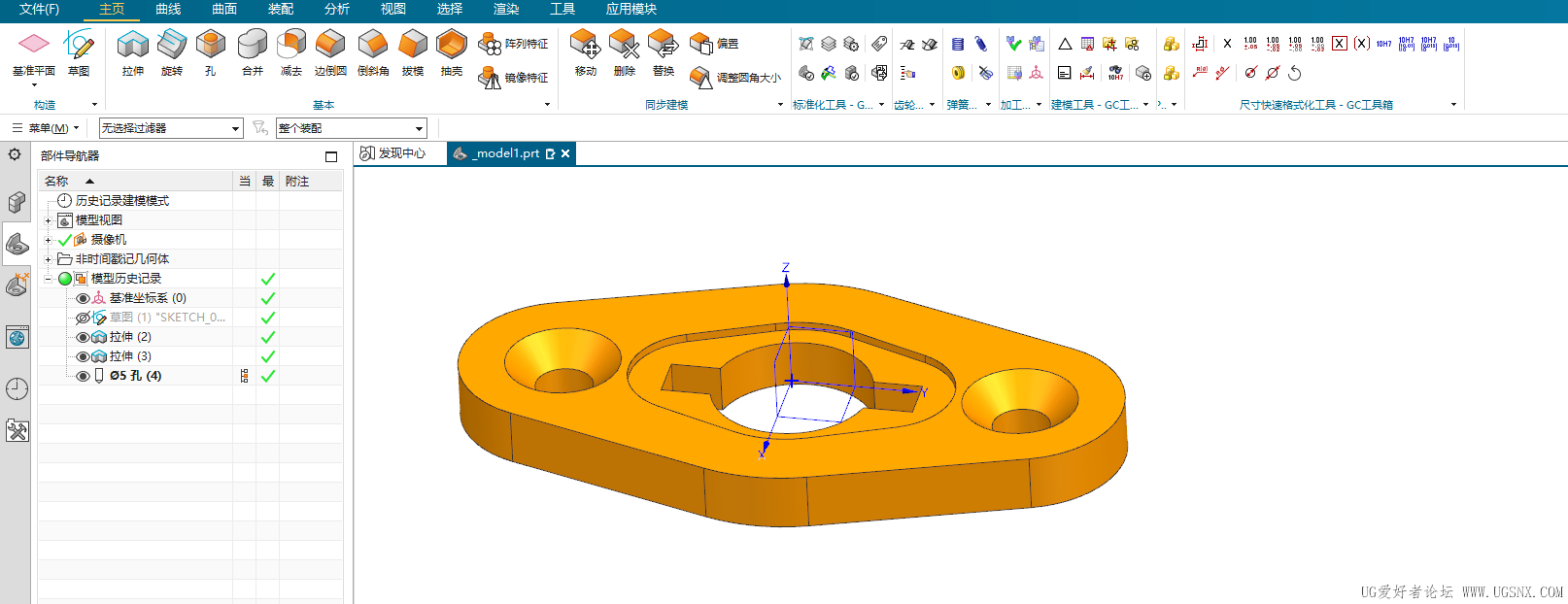Click 镜像特征 (Mirror Feature)
The height and width of the screenshot is (604, 1568).
point(514,78)
